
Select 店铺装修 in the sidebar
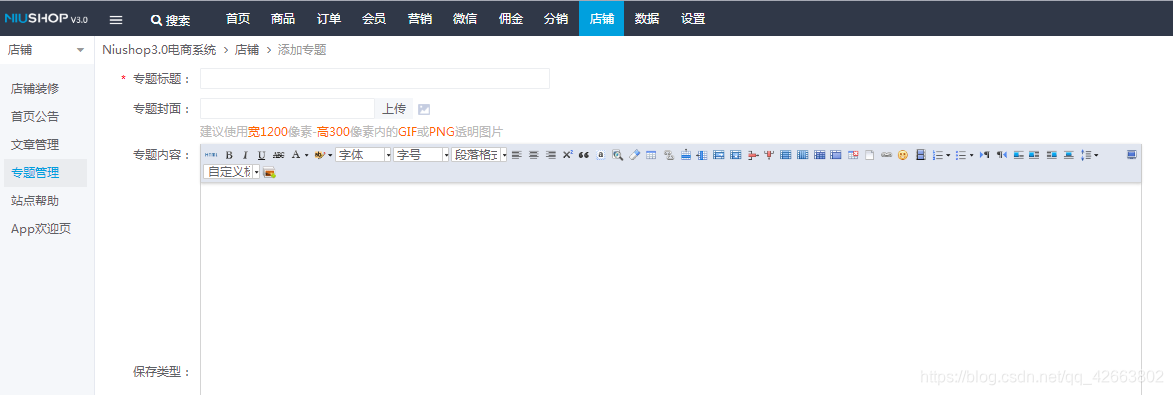coord(34,89)
